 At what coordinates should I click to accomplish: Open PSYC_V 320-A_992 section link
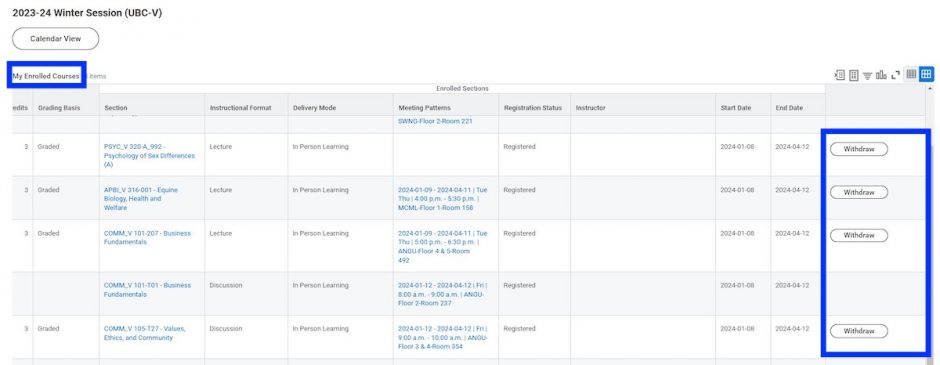tap(149, 155)
